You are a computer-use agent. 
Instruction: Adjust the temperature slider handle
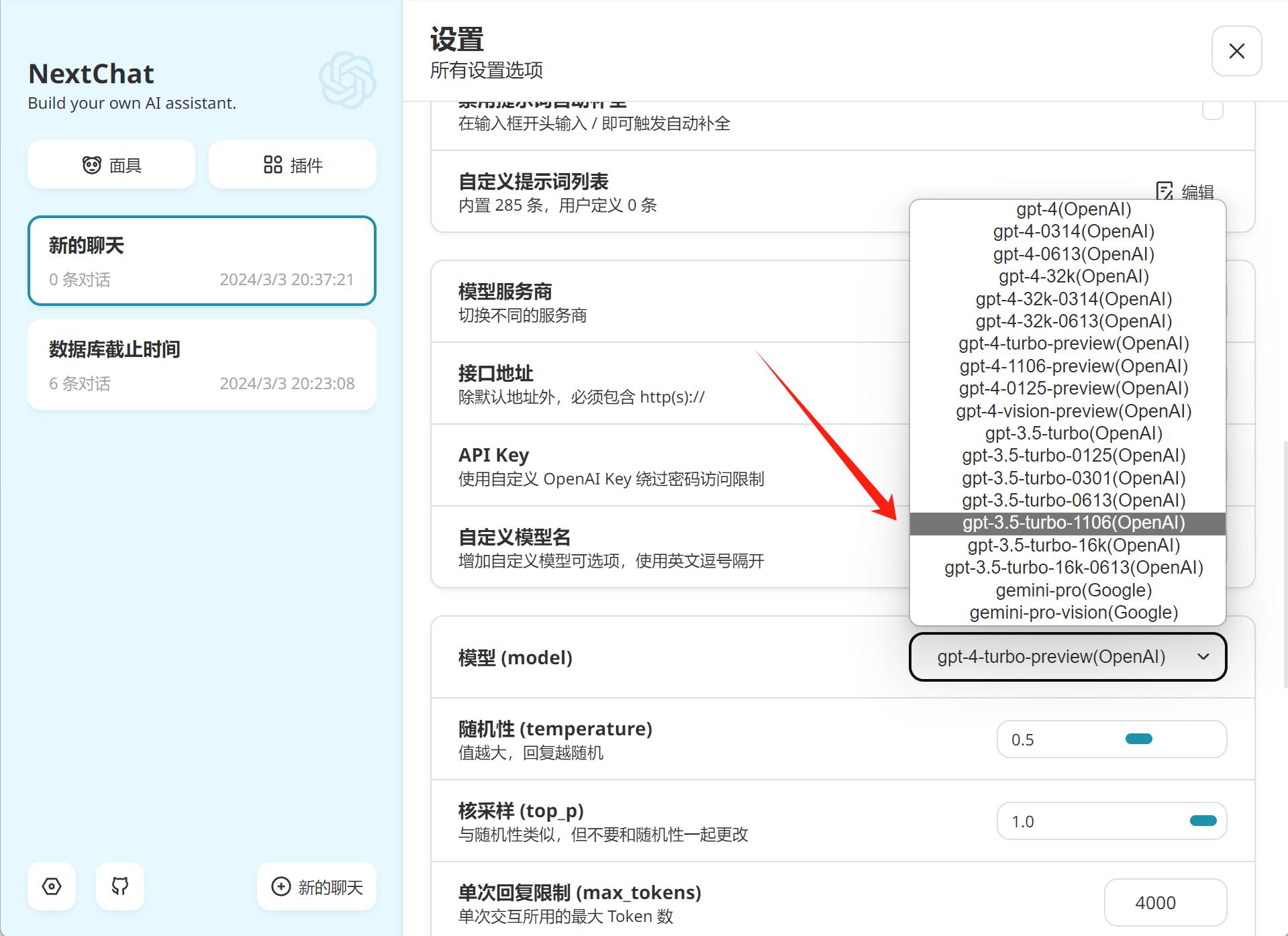point(1140,738)
